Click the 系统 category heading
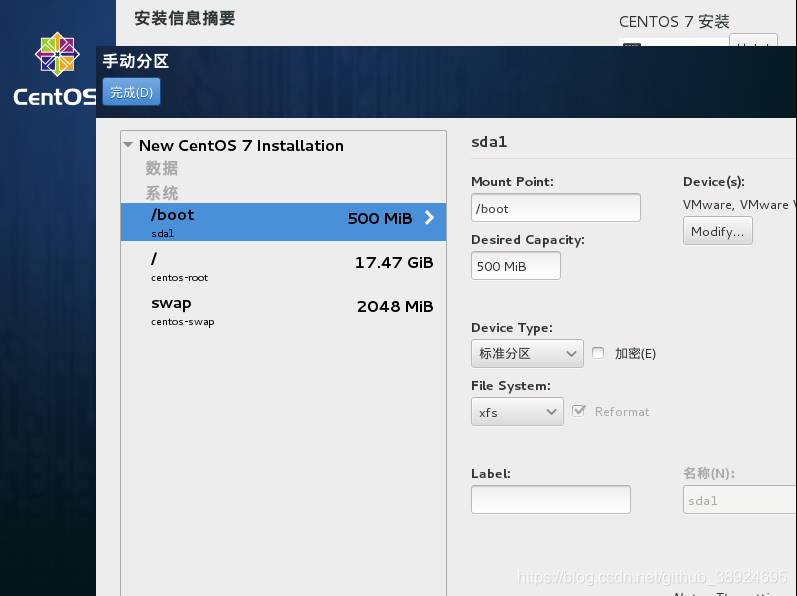This screenshot has height=596, width=797. coord(162,193)
